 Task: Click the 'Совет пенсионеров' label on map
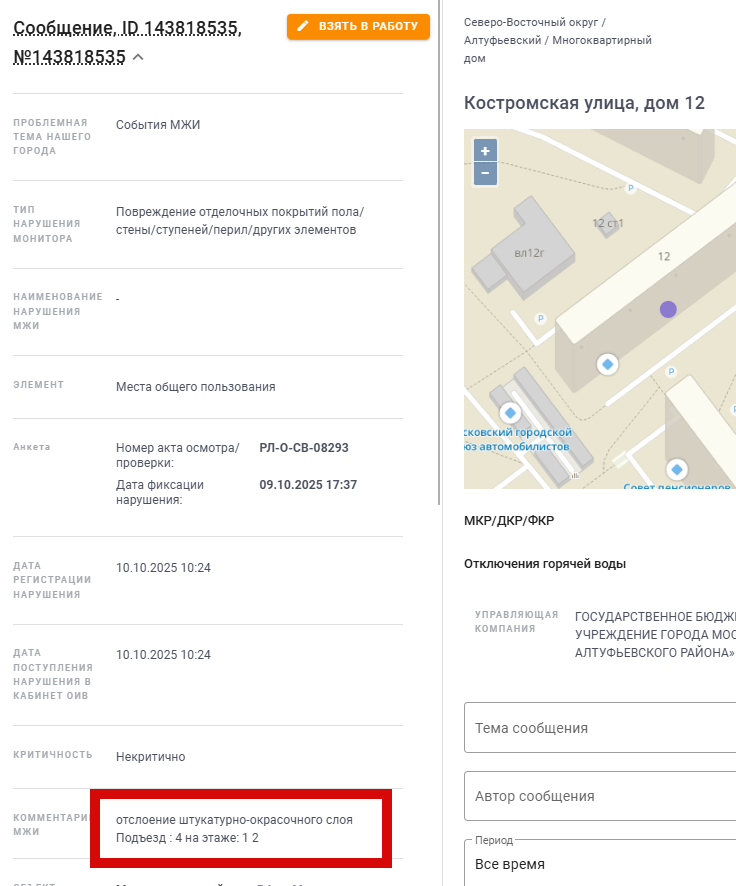pos(677,486)
